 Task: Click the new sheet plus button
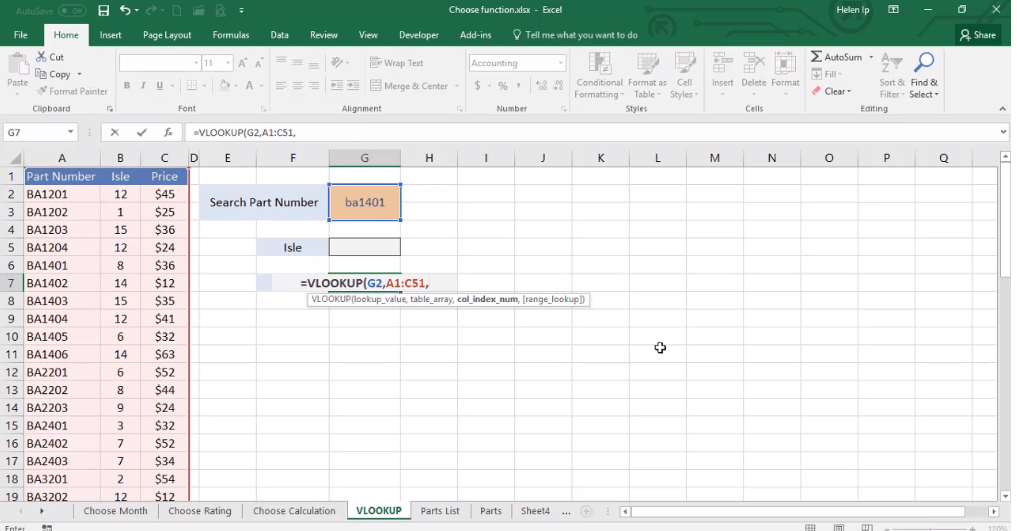586,511
